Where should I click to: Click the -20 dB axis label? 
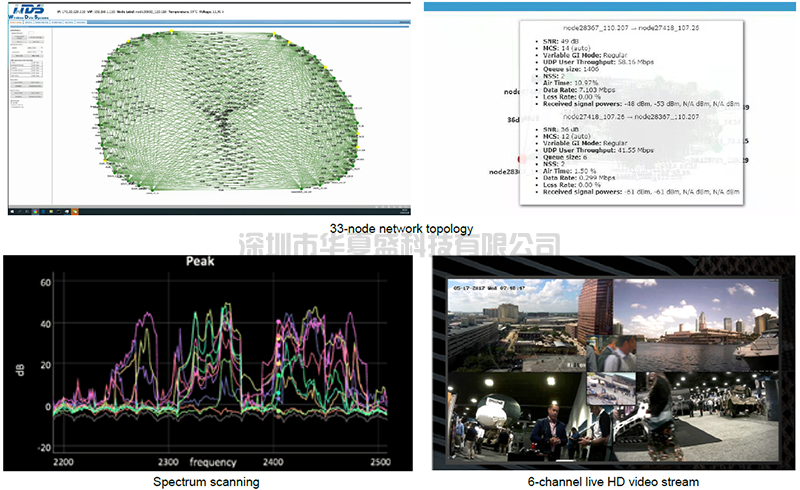pos(44,448)
